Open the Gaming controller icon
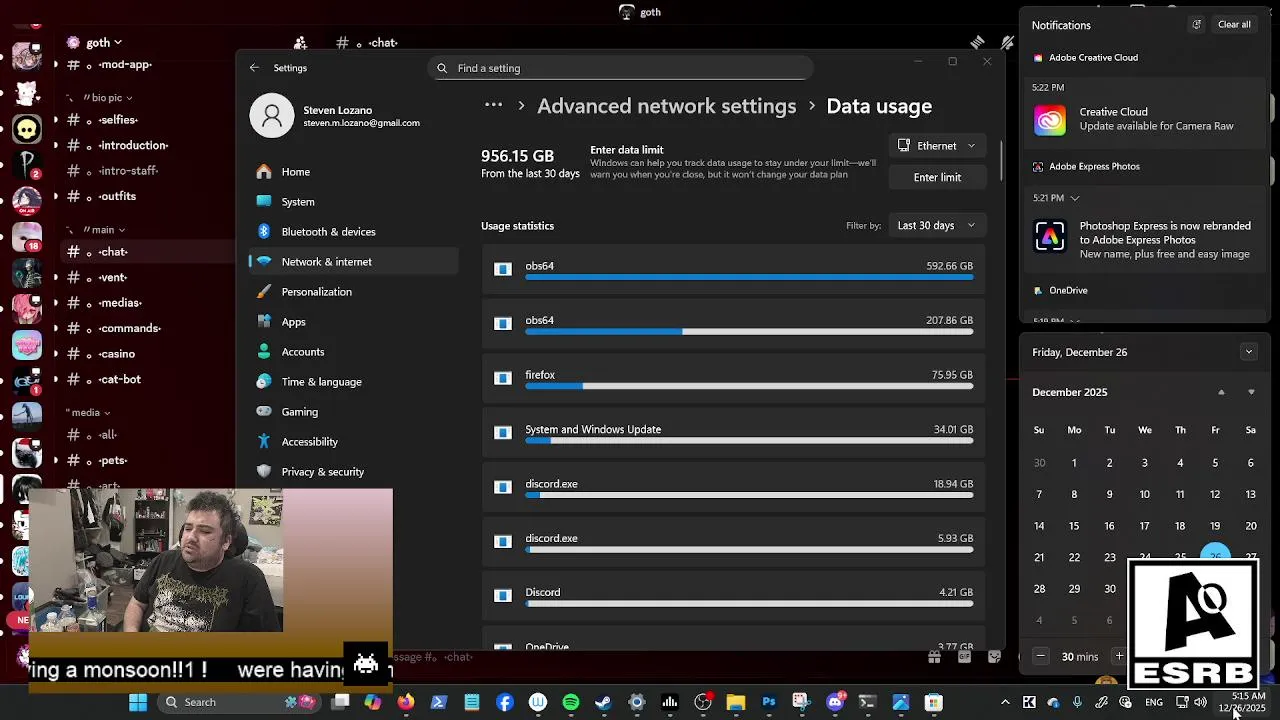Viewport: 1280px width, 720px height. 263,412
